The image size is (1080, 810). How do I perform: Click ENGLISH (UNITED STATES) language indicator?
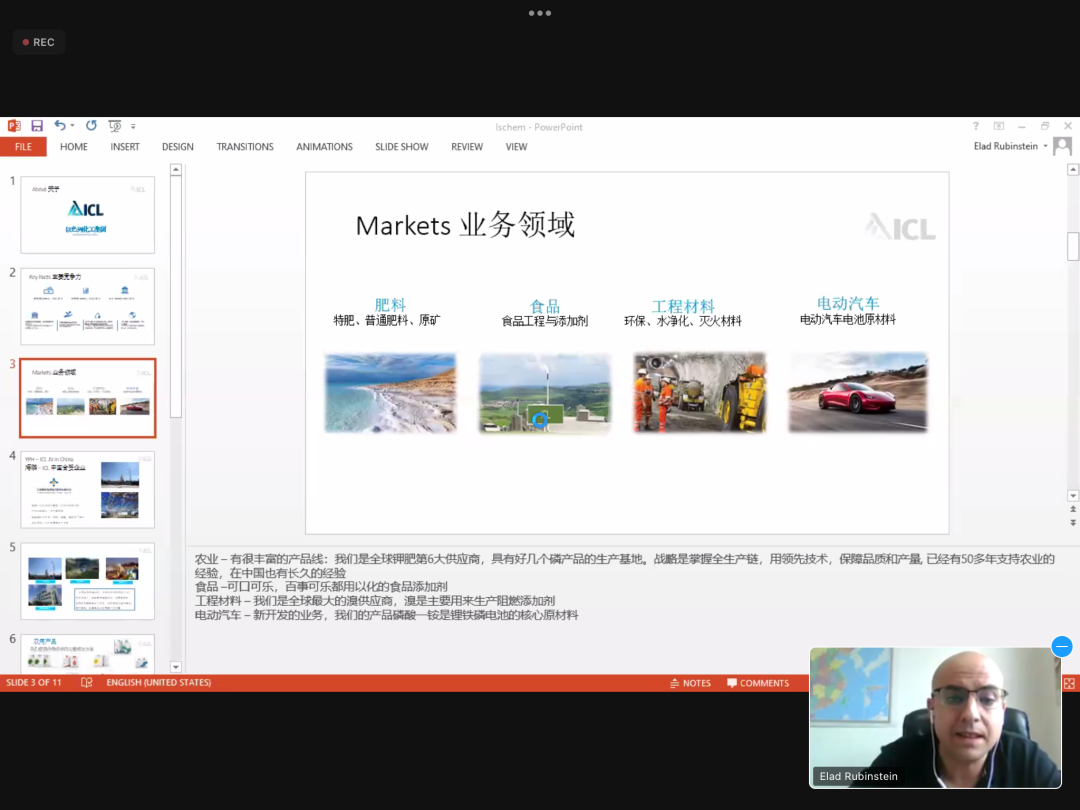pos(158,683)
